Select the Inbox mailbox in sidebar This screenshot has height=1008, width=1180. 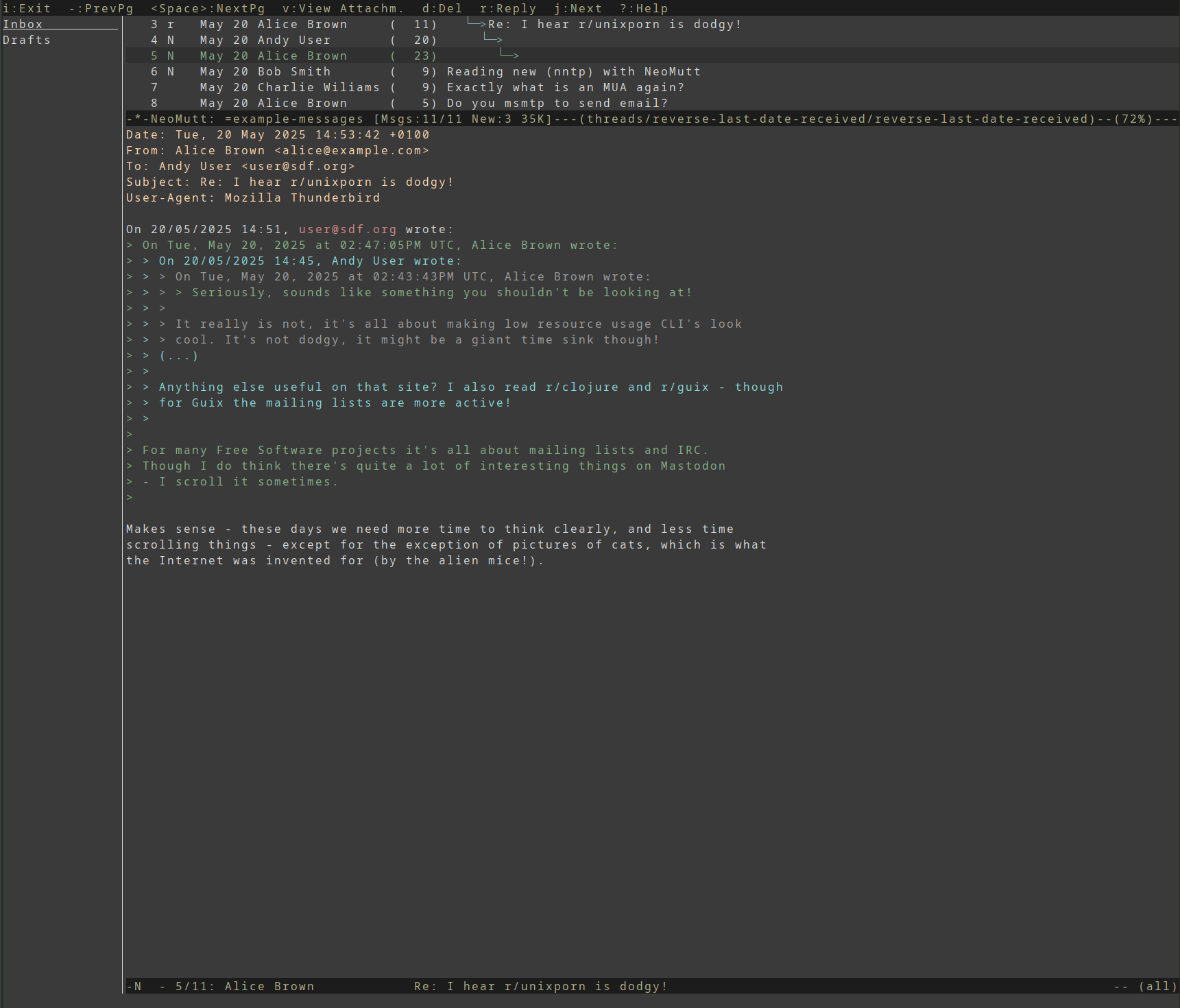point(23,24)
